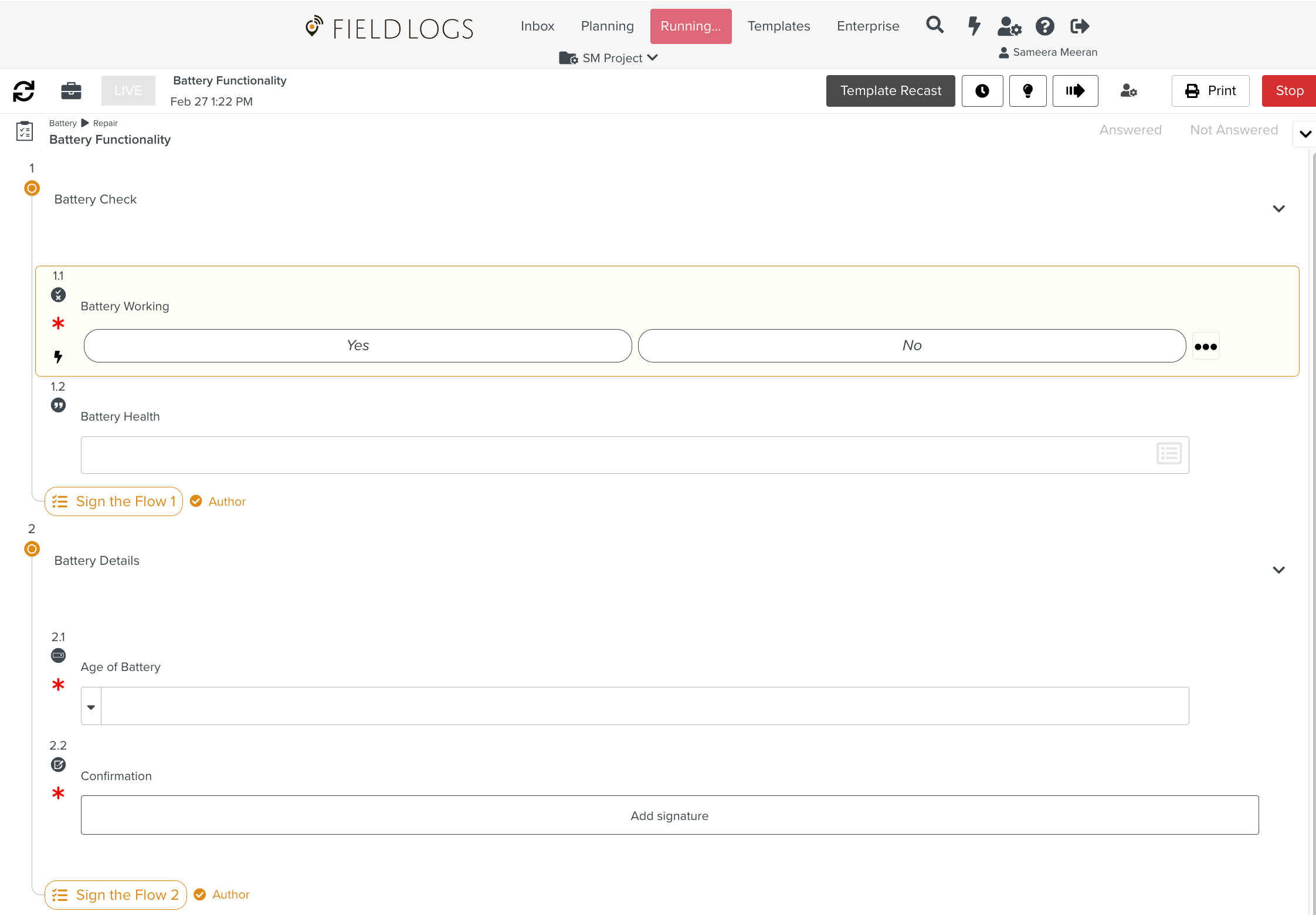Click the Battery Functionality title in header
The image size is (1316, 915).
click(230, 80)
